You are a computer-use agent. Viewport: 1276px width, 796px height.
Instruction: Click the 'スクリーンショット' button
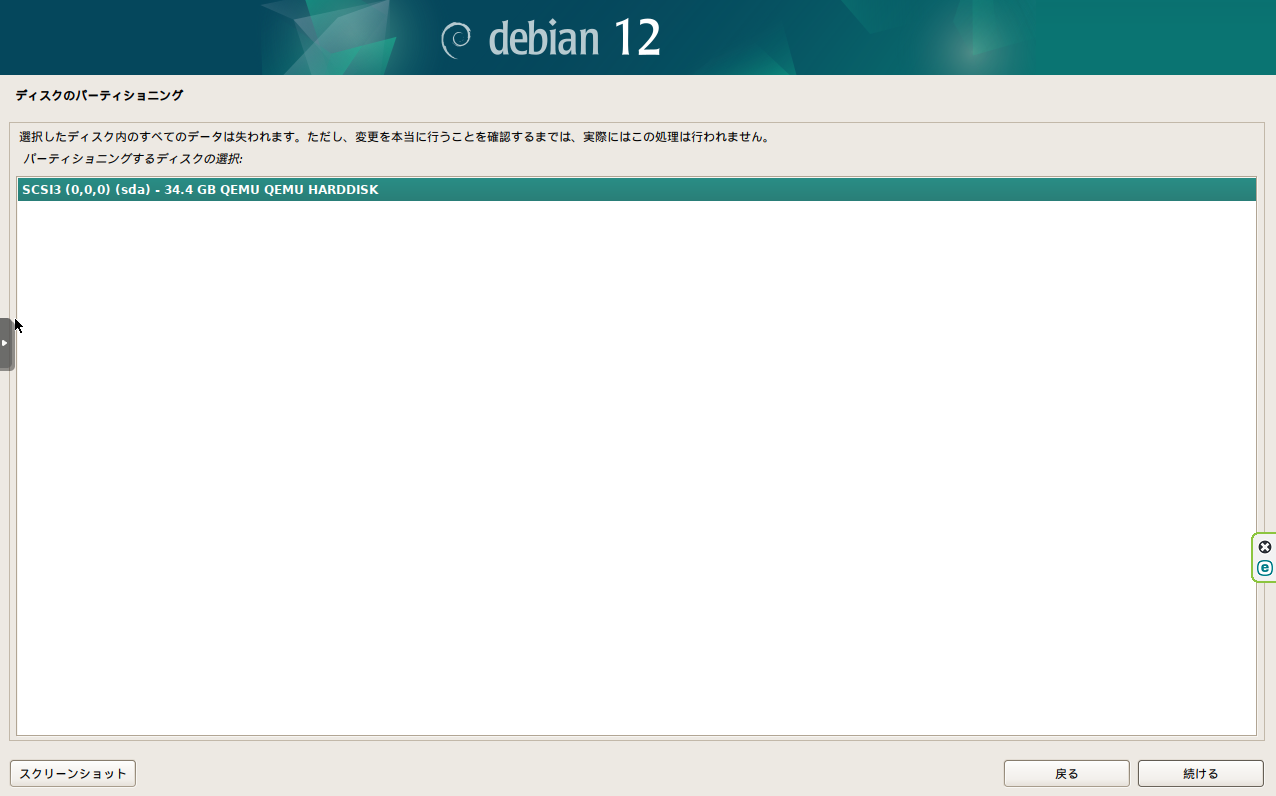click(x=72, y=773)
